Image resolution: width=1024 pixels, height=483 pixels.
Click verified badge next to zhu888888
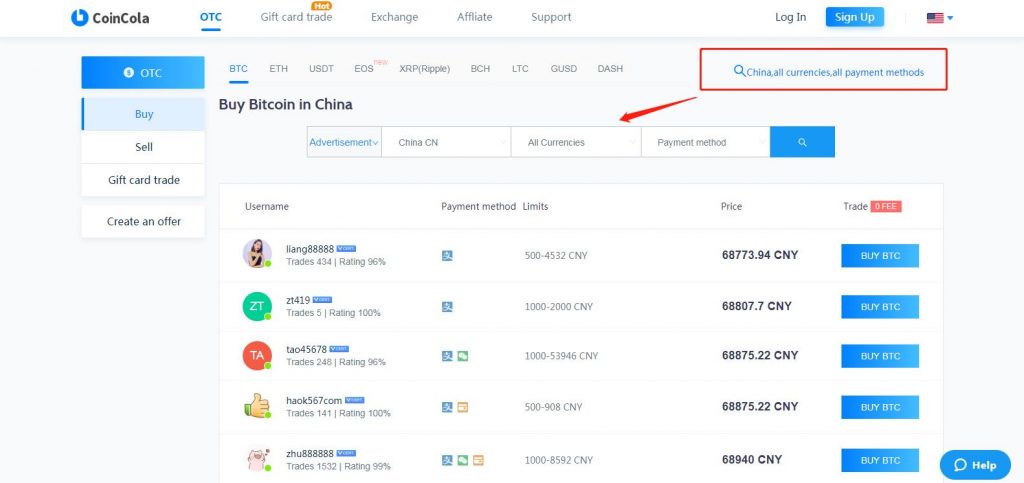click(346, 453)
